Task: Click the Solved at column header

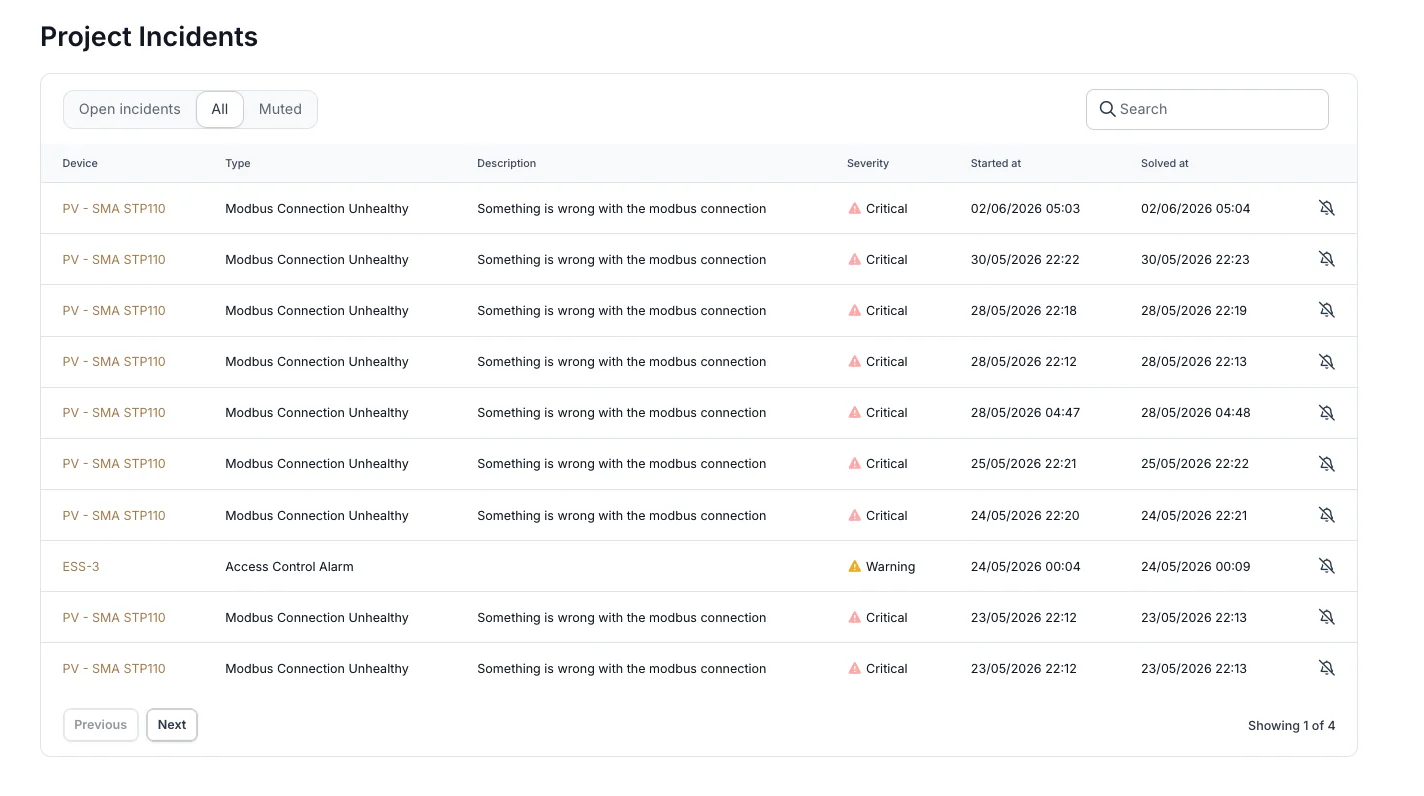Action: (1165, 163)
